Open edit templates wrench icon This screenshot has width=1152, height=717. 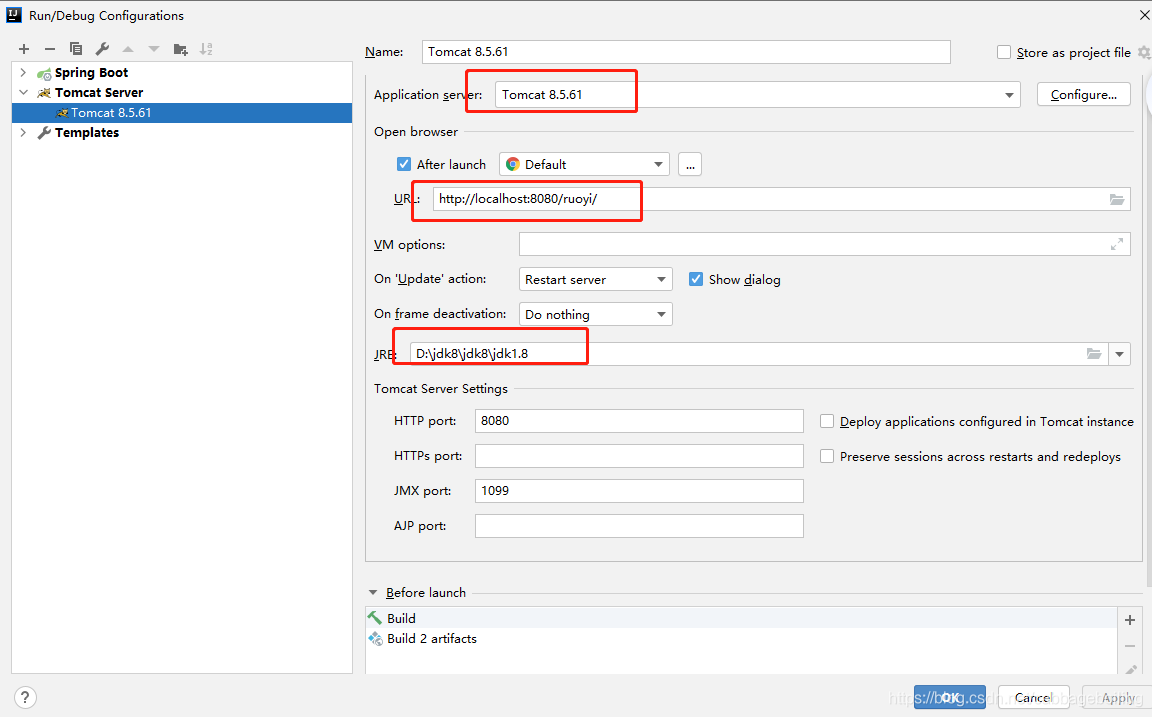point(102,49)
